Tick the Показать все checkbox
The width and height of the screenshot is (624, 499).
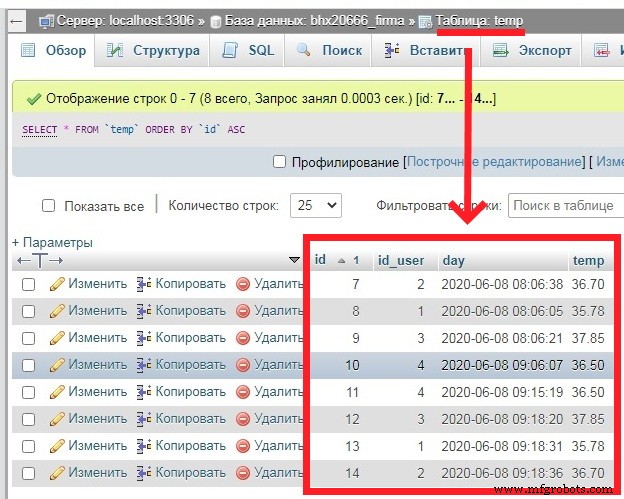coord(48,206)
